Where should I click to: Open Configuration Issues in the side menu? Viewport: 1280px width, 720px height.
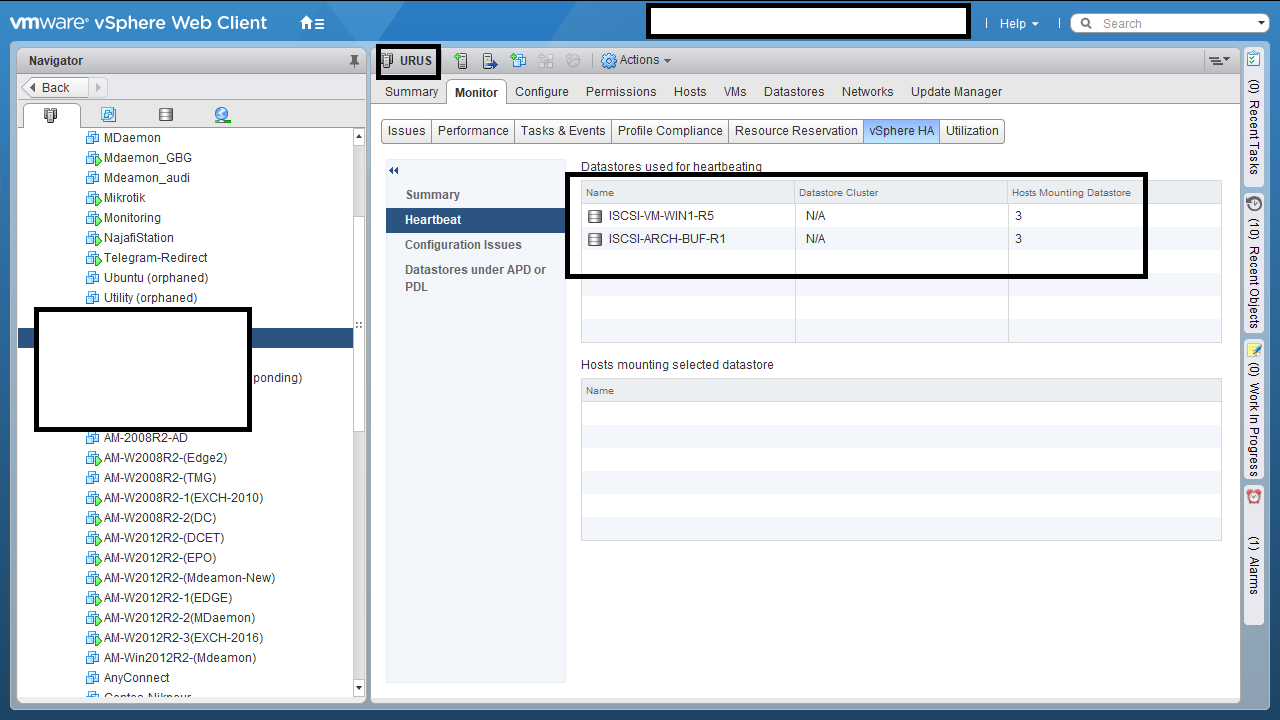point(463,245)
